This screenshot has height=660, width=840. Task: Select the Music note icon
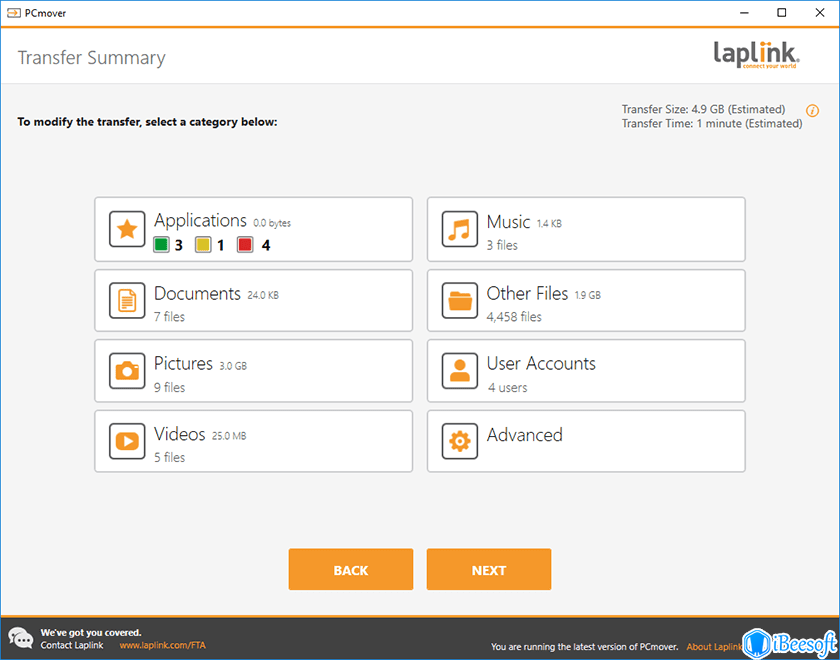click(x=459, y=229)
